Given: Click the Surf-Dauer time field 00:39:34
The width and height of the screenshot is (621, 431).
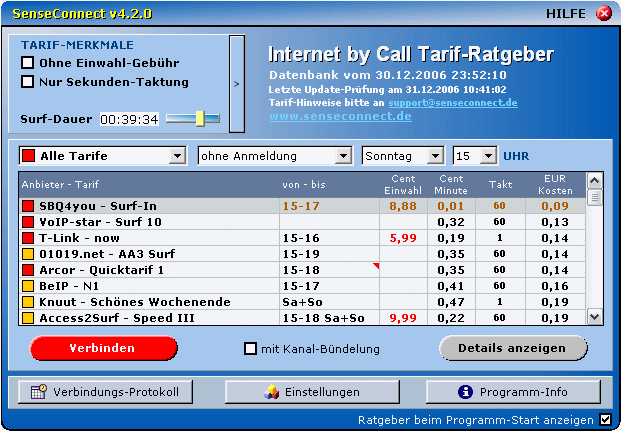Looking at the screenshot, I should [x=129, y=119].
